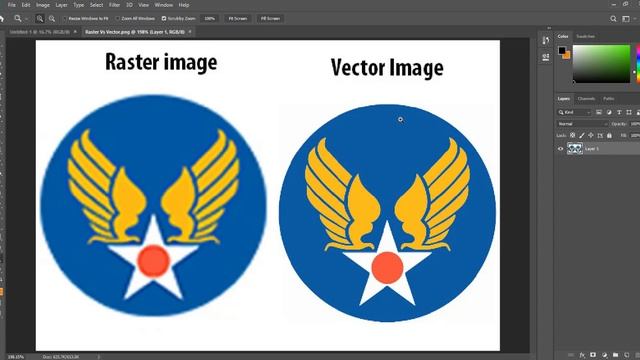Close the Untitled-1 document tab
The height and width of the screenshot is (360, 640).
[75, 31]
